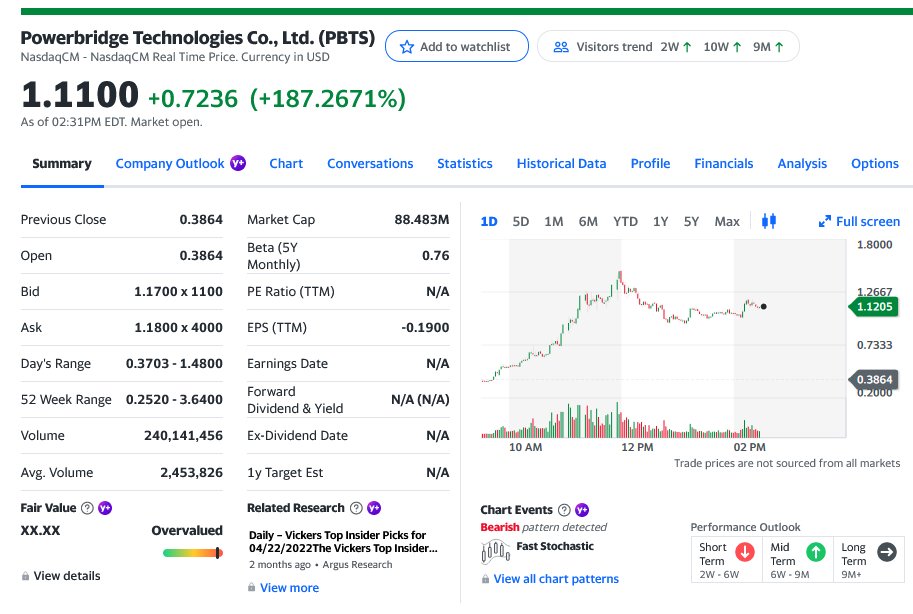This screenshot has width=913, height=614.
Task: Open View details under Fair Value
Action: pyautogui.click(x=67, y=576)
